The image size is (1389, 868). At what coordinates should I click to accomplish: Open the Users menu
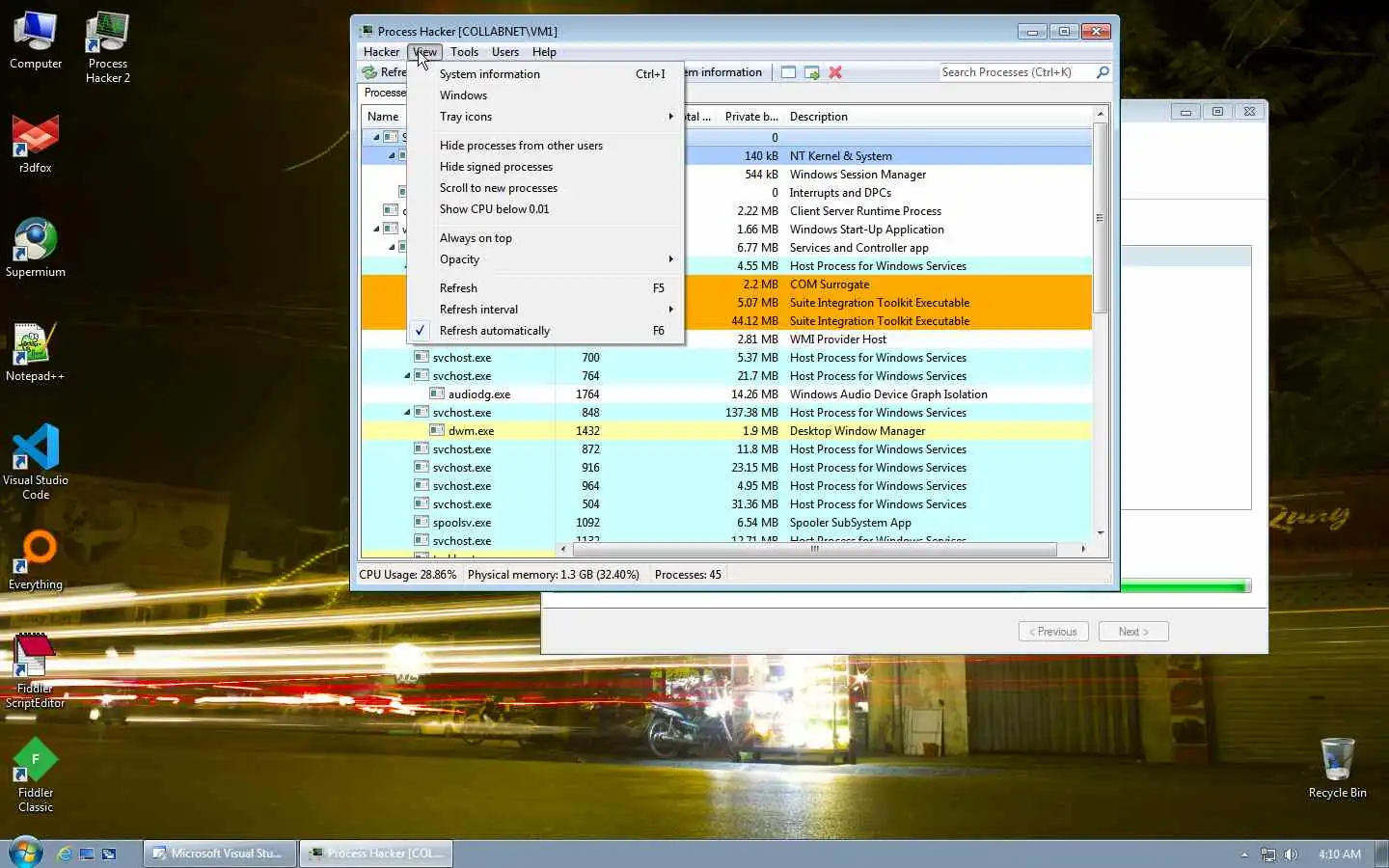(x=505, y=52)
